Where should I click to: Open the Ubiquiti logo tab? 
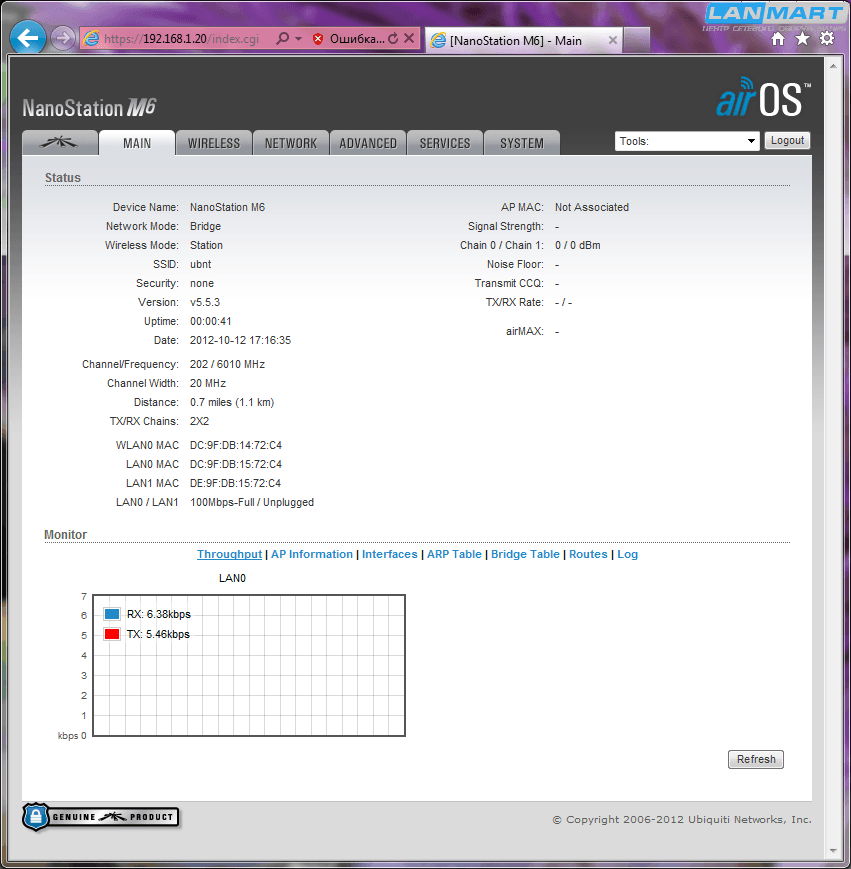click(60, 143)
